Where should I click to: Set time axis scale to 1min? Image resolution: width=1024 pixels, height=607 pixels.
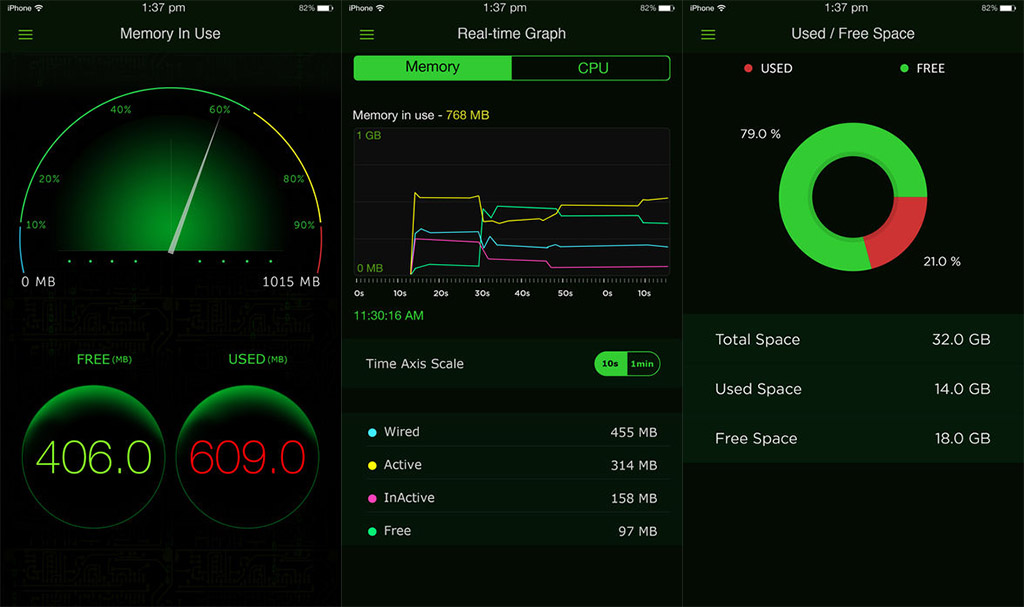point(642,364)
